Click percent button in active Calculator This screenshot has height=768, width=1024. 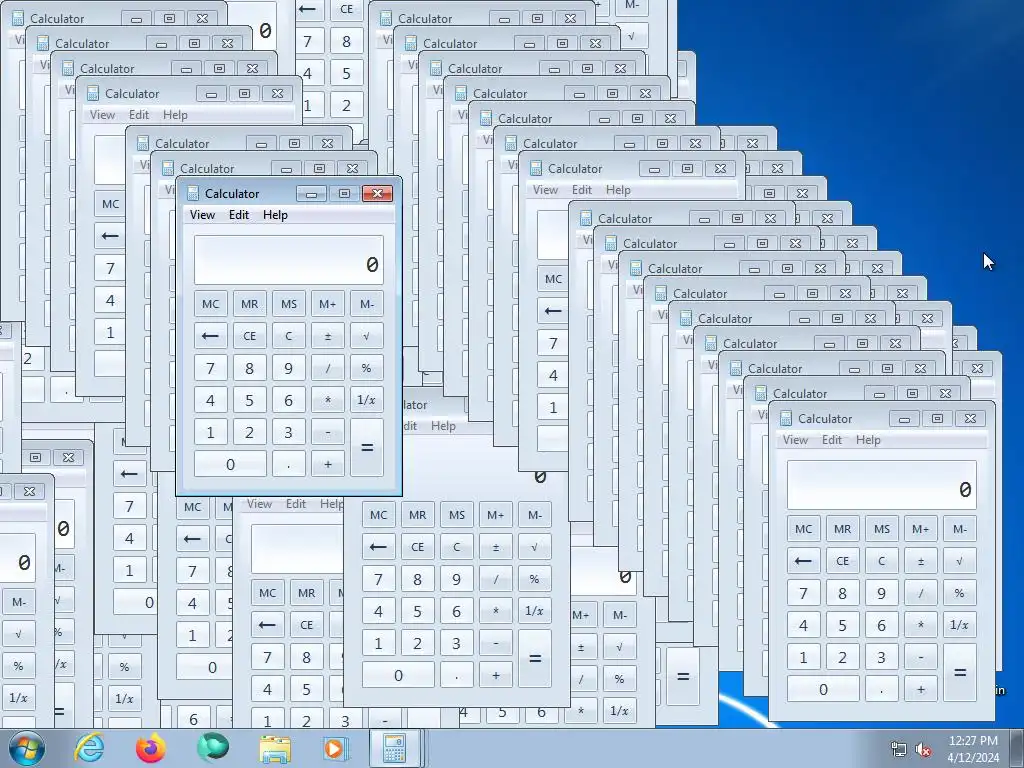pyautogui.click(x=366, y=368)
